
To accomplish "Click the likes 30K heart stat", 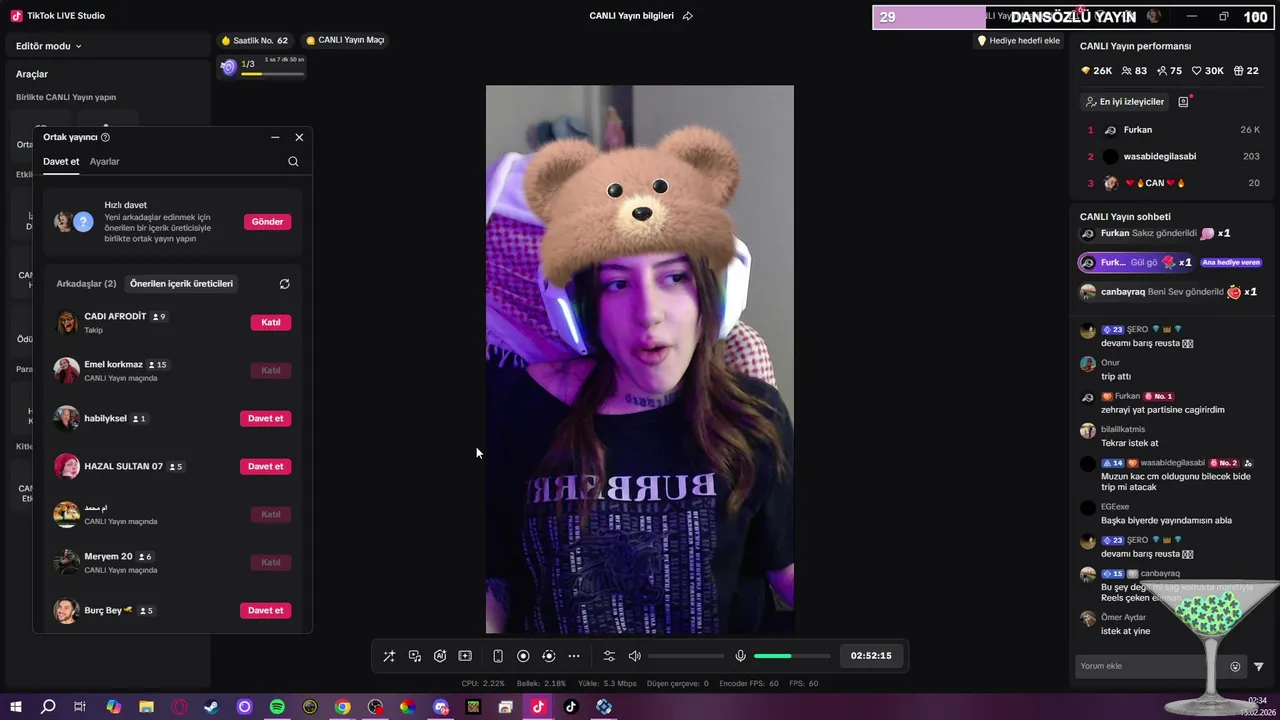I will pyautogui.click(x=1208, y=71).
